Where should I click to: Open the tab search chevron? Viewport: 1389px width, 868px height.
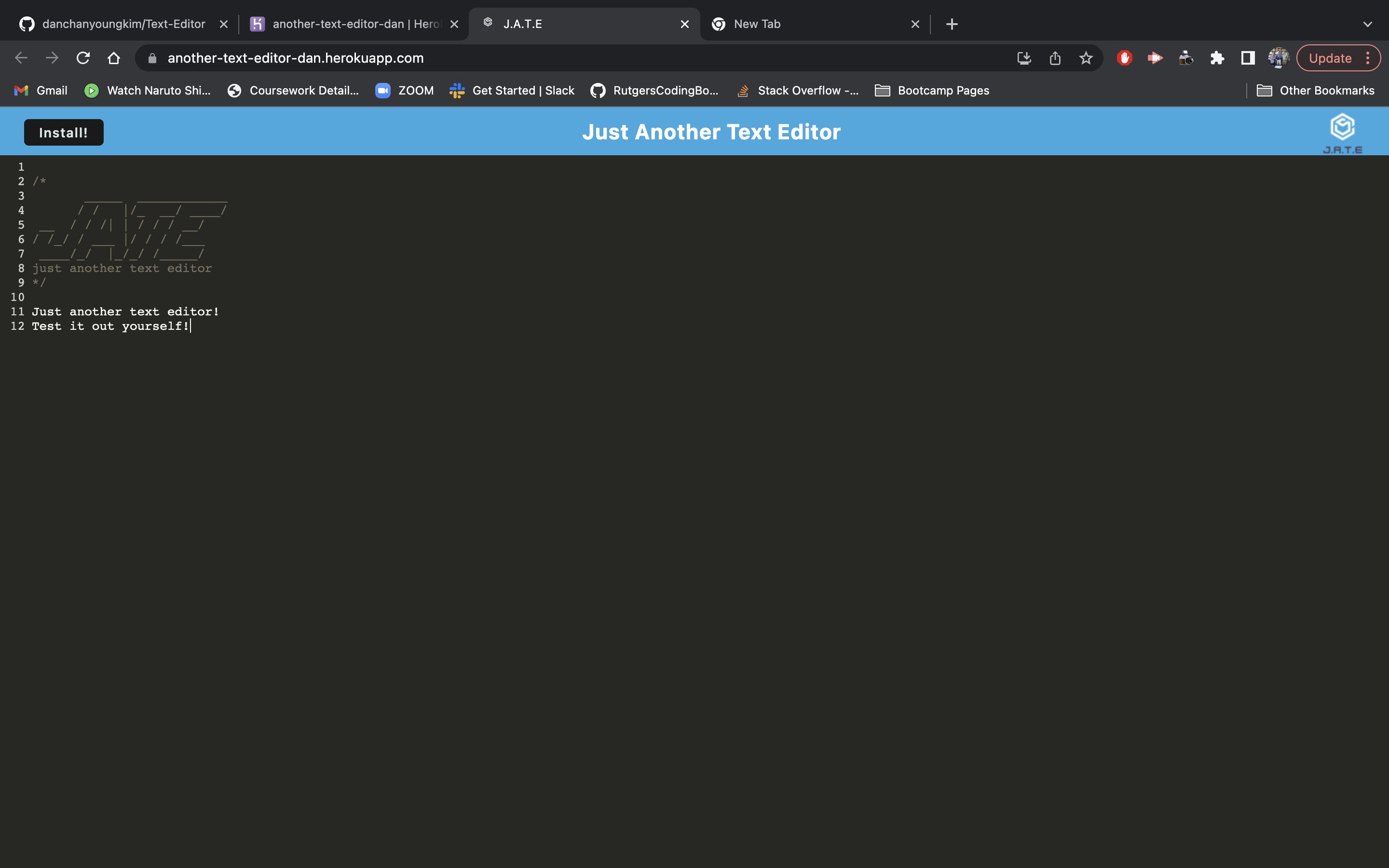[1368, 24]
